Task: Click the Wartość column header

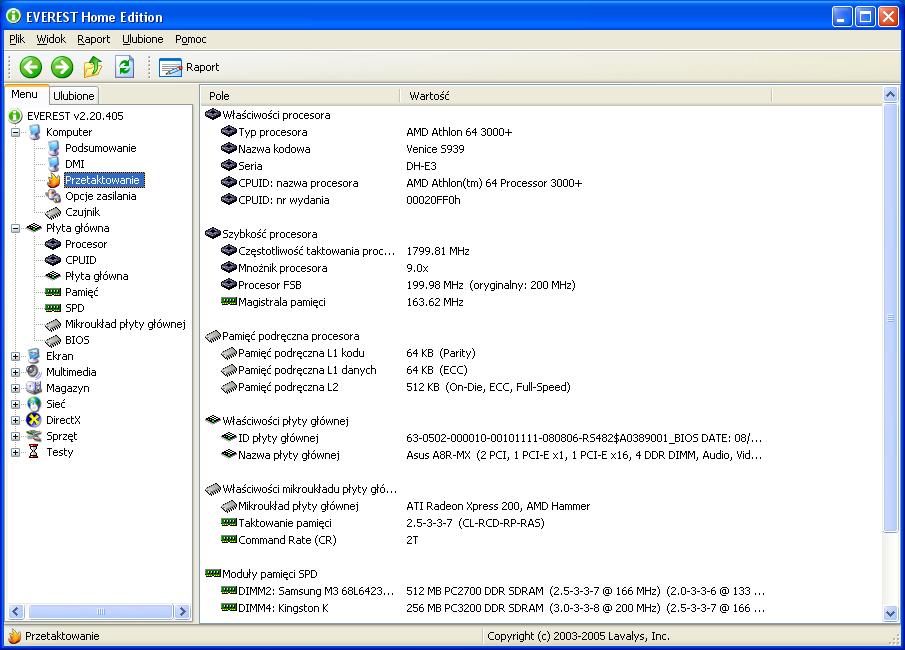Action: tap(585, 96)
